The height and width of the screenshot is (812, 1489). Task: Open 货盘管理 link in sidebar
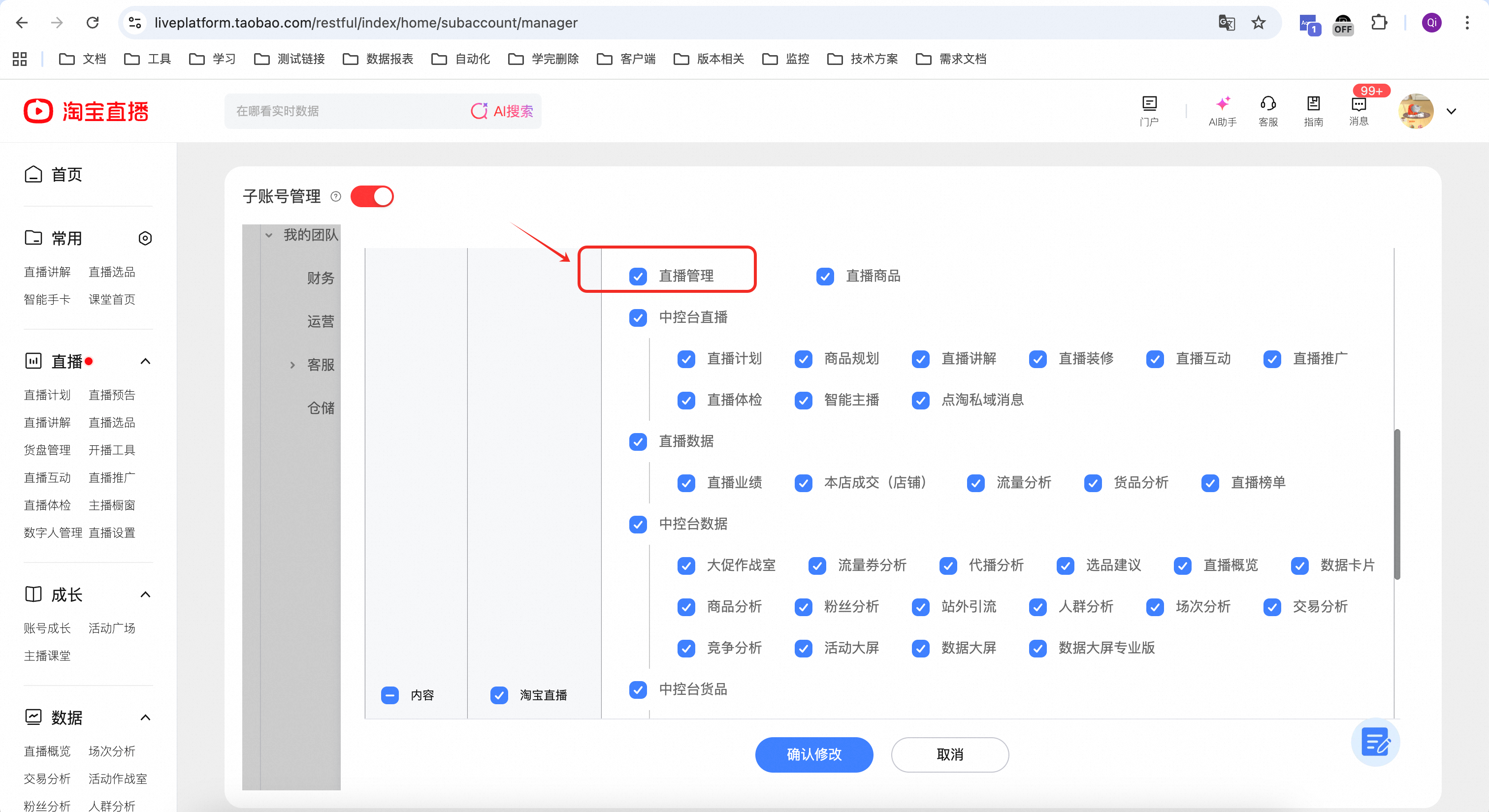pyautogui.click(x=47, y=450)
